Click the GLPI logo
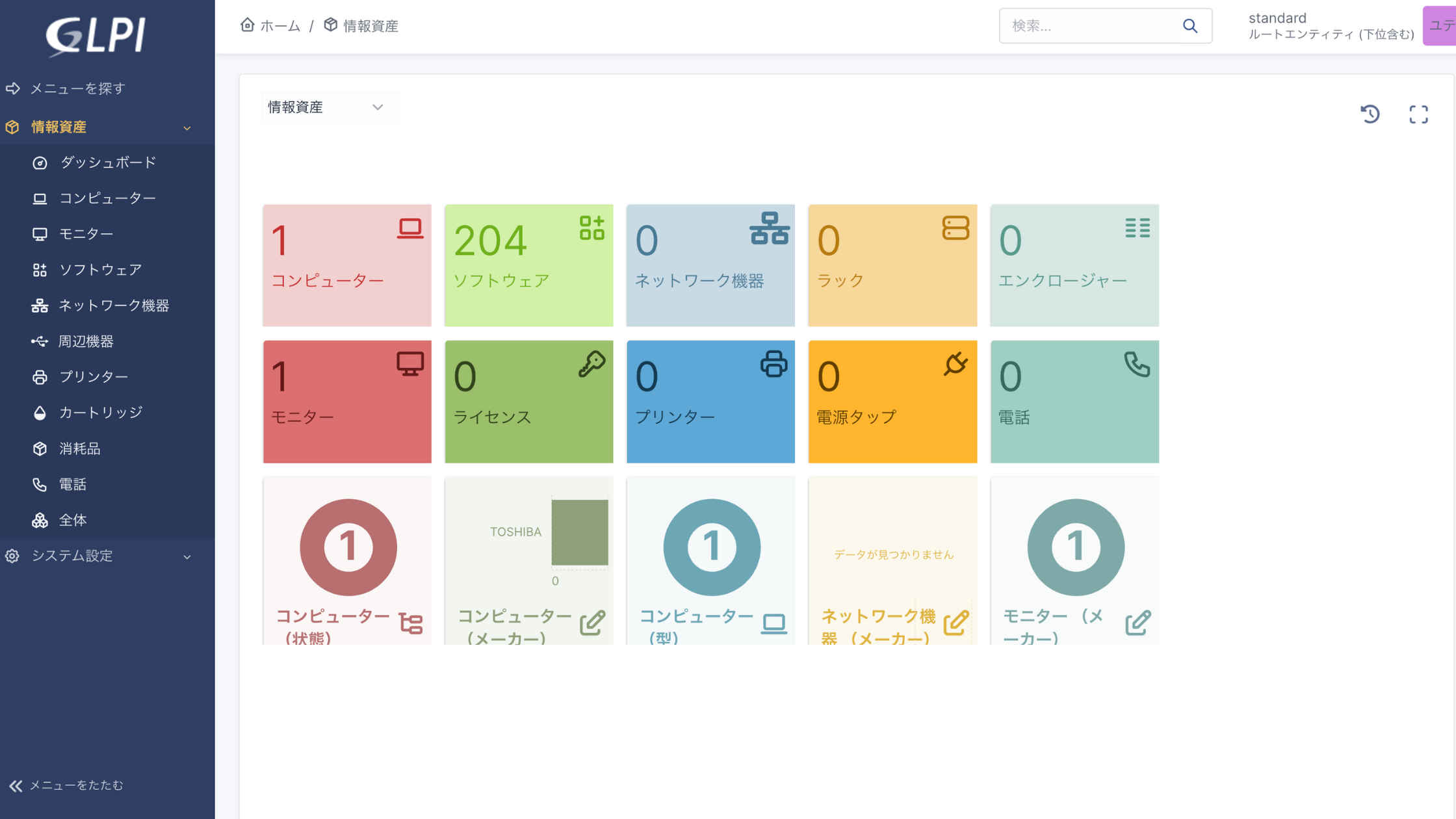Image resolution: width=1456 pixels, height=819 pixels. click(x=96, y=35)
